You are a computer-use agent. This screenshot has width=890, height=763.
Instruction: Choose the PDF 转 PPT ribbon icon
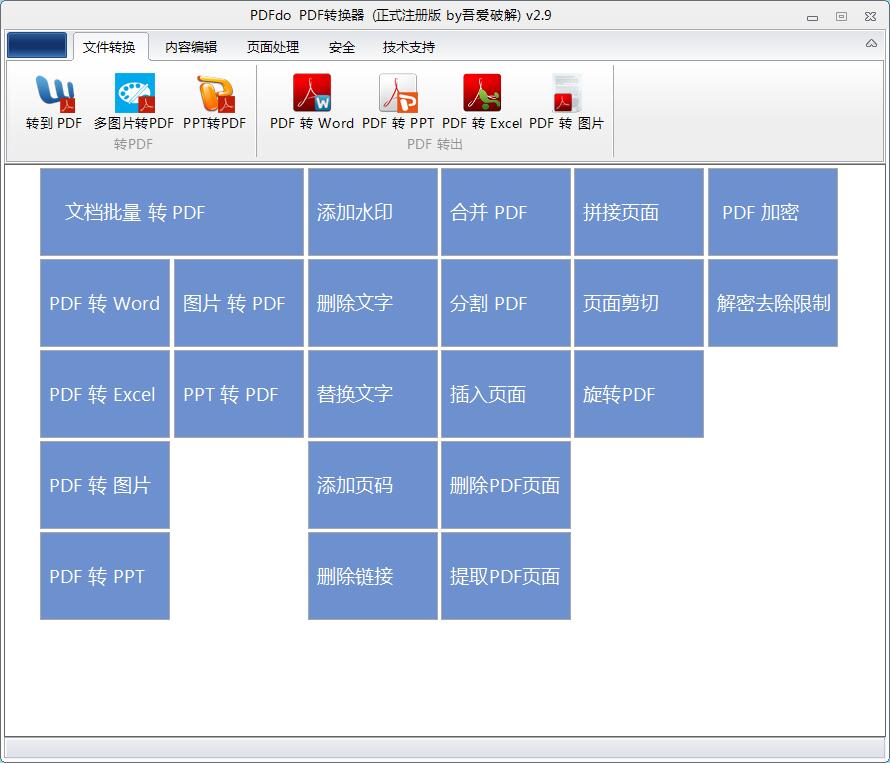tap(398, 102)
